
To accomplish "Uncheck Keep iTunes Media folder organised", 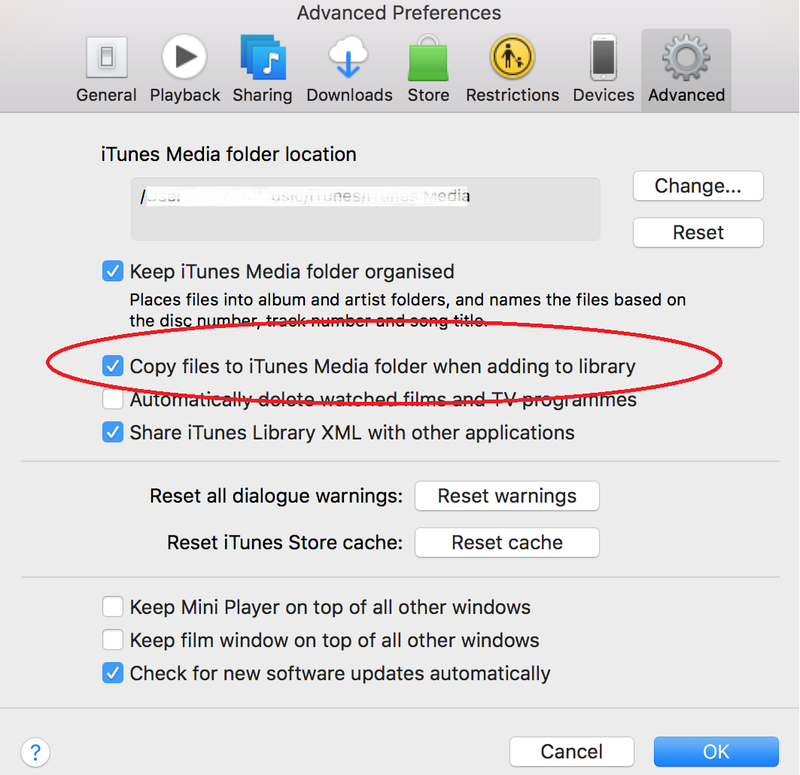I will (112, 271).
